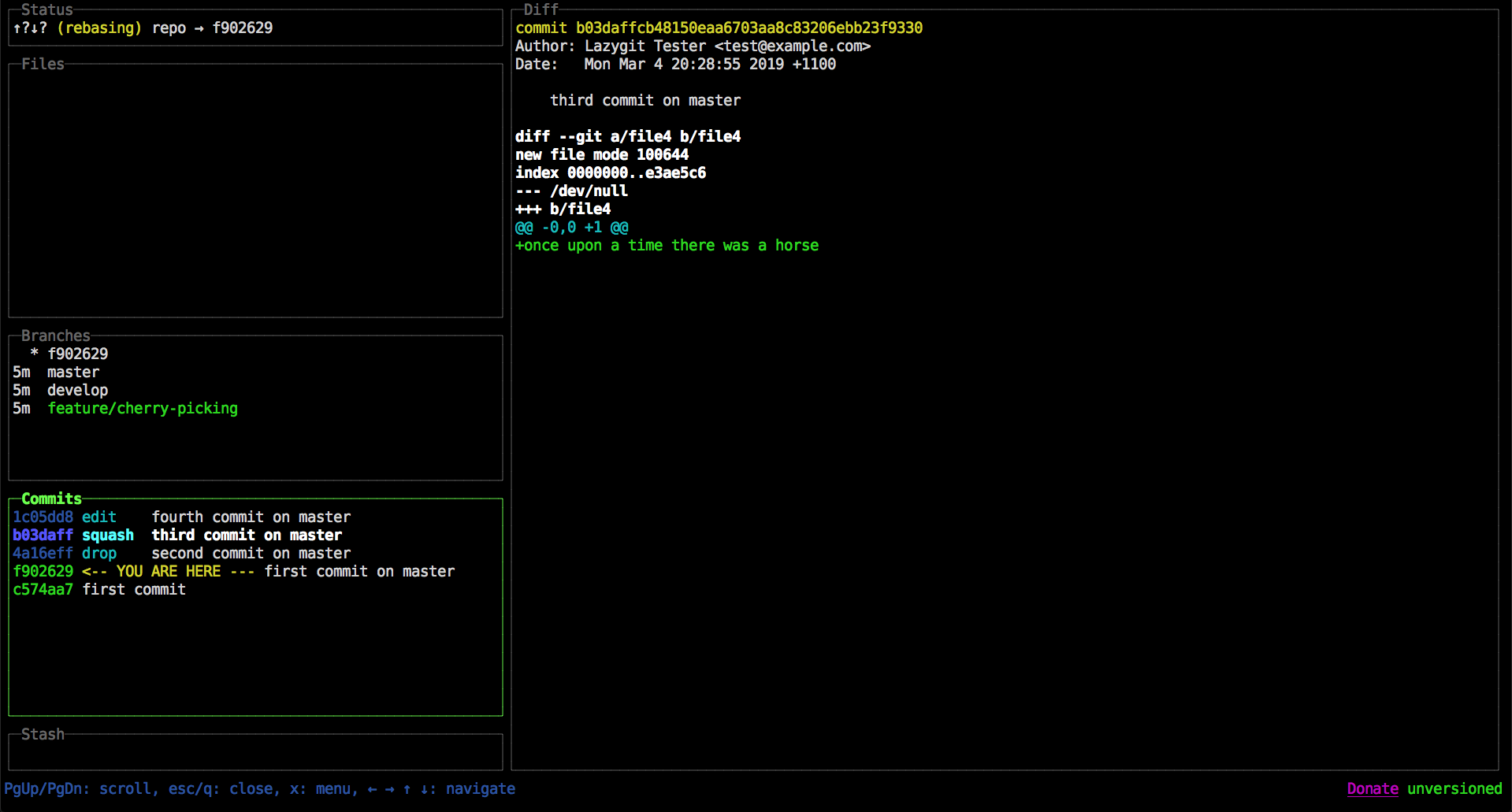Viewport: 1512px width, 812px height.
Task: Click the 'PgUp/PgDn: scroll' hint
Action: click(77, 788)
